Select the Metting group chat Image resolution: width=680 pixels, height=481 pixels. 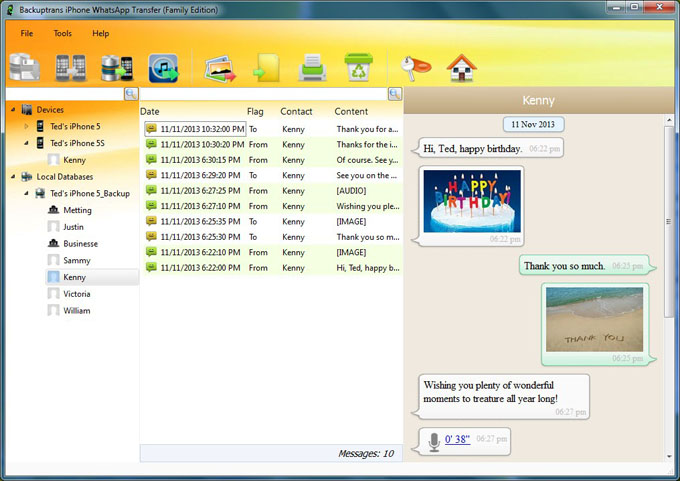pyautogui.click(x=77, y=210)
